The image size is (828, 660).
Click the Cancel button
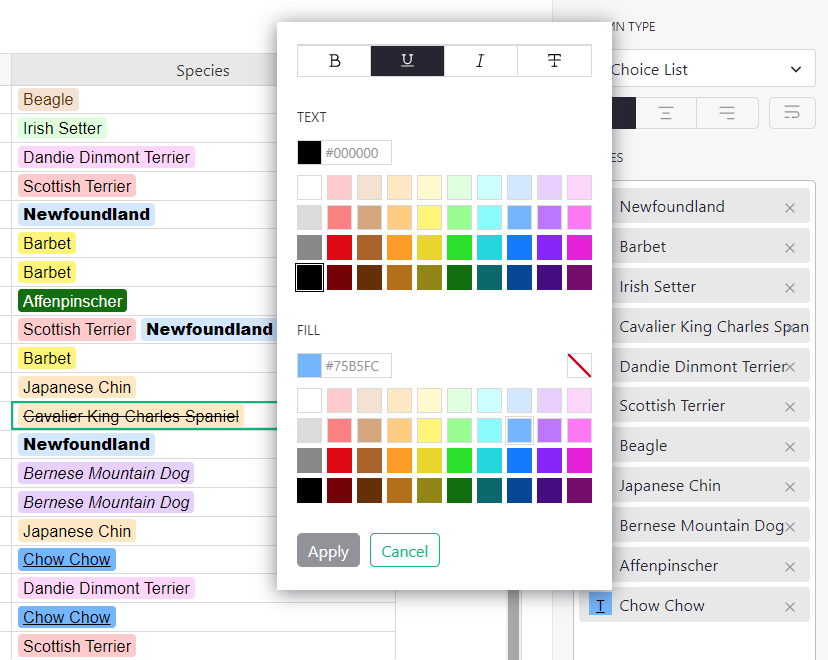click(x=404, y=550)
